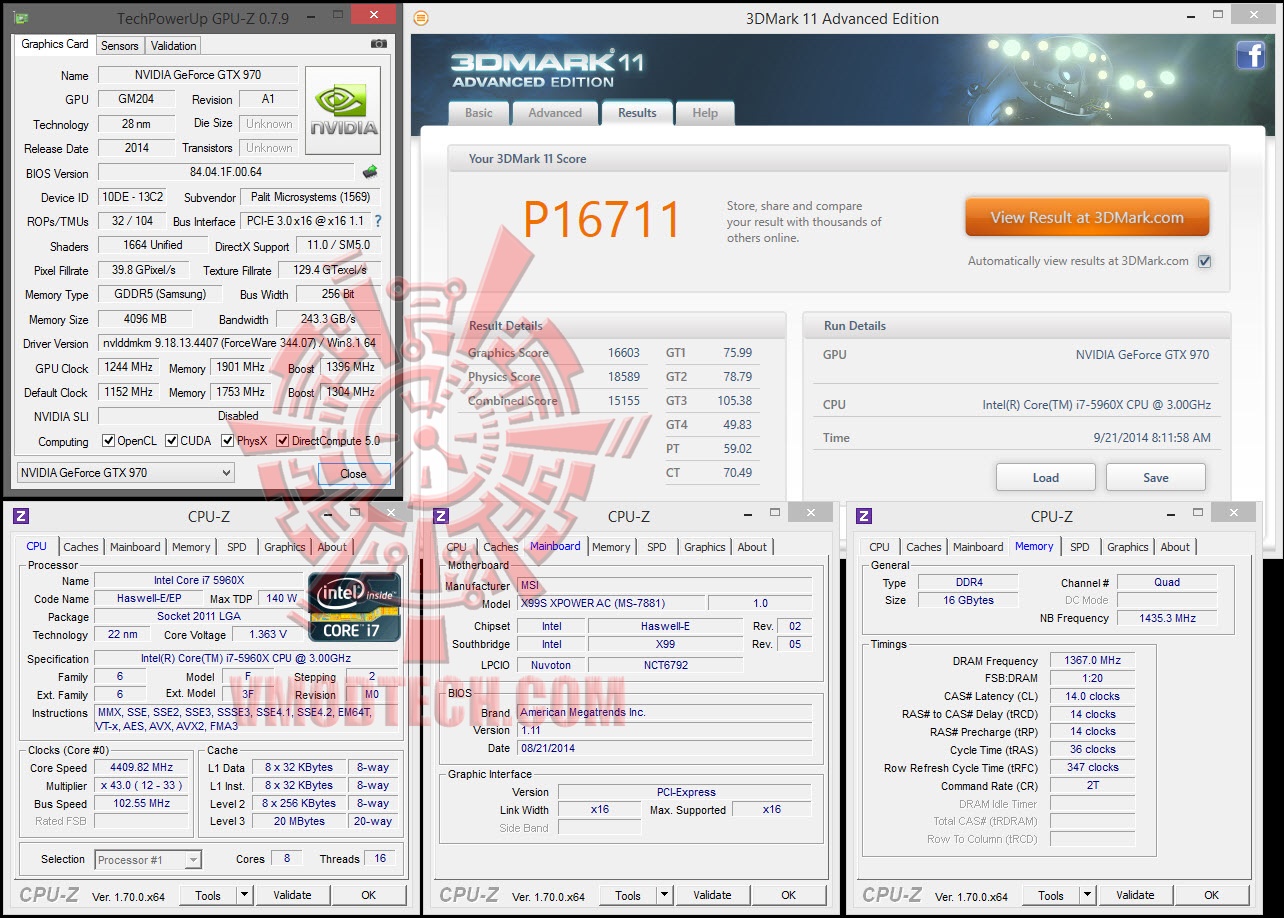Open the Facebook icon in 3DMark 11
This screenshot has height=918, width=1284.
coord(1251,55)
